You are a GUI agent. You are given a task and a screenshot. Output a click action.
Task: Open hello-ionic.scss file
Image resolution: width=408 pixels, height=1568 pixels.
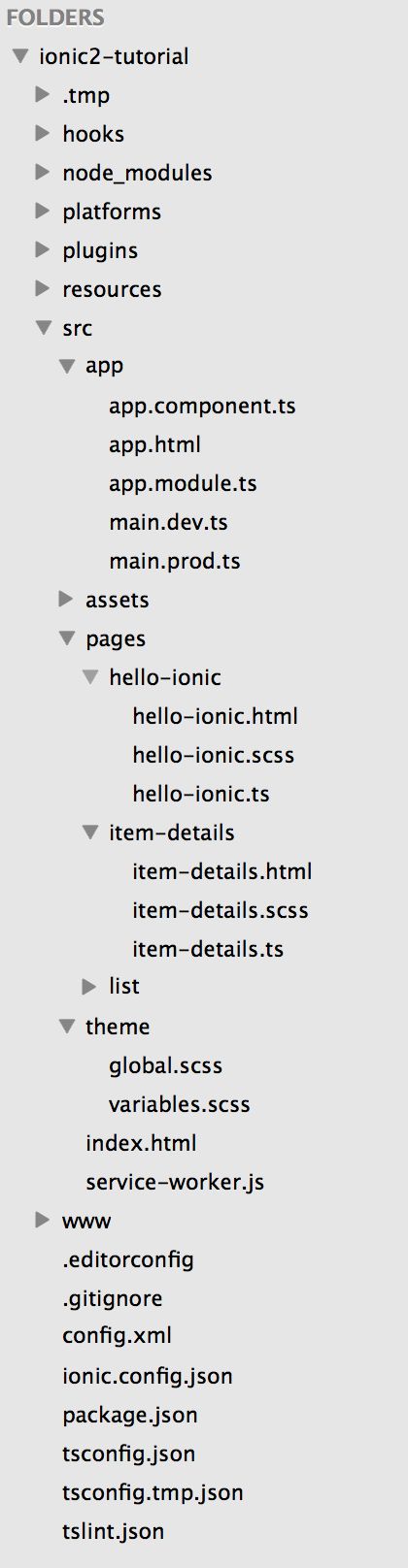pyautogui.click(x=214, y=755)
